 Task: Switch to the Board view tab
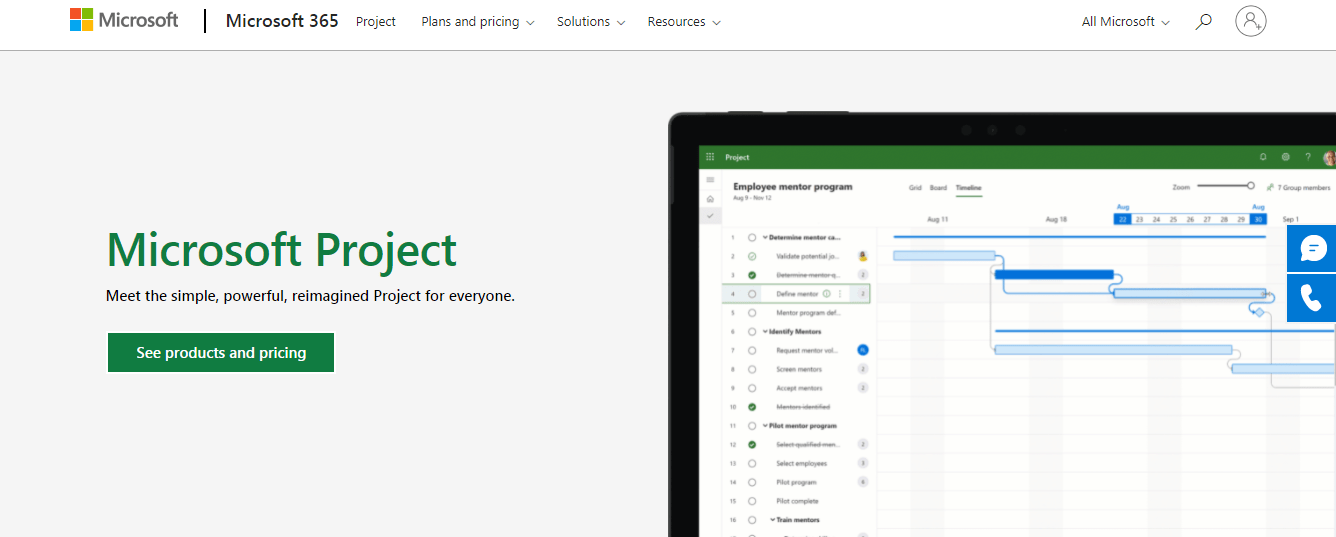(x=938, y=188)
